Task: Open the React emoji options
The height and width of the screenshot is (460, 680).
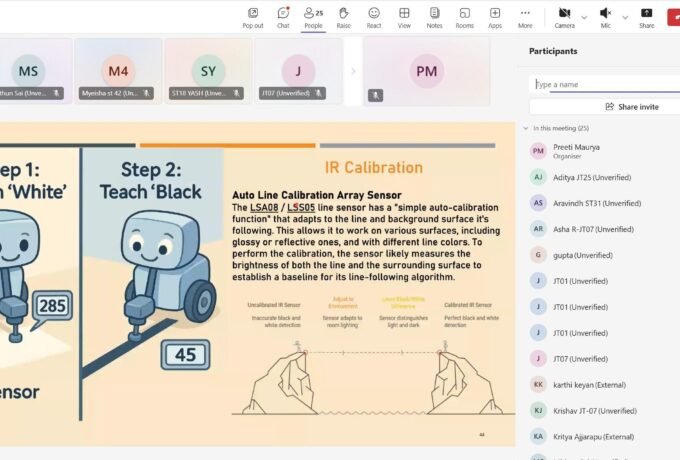Action: (x=374, y=16)
